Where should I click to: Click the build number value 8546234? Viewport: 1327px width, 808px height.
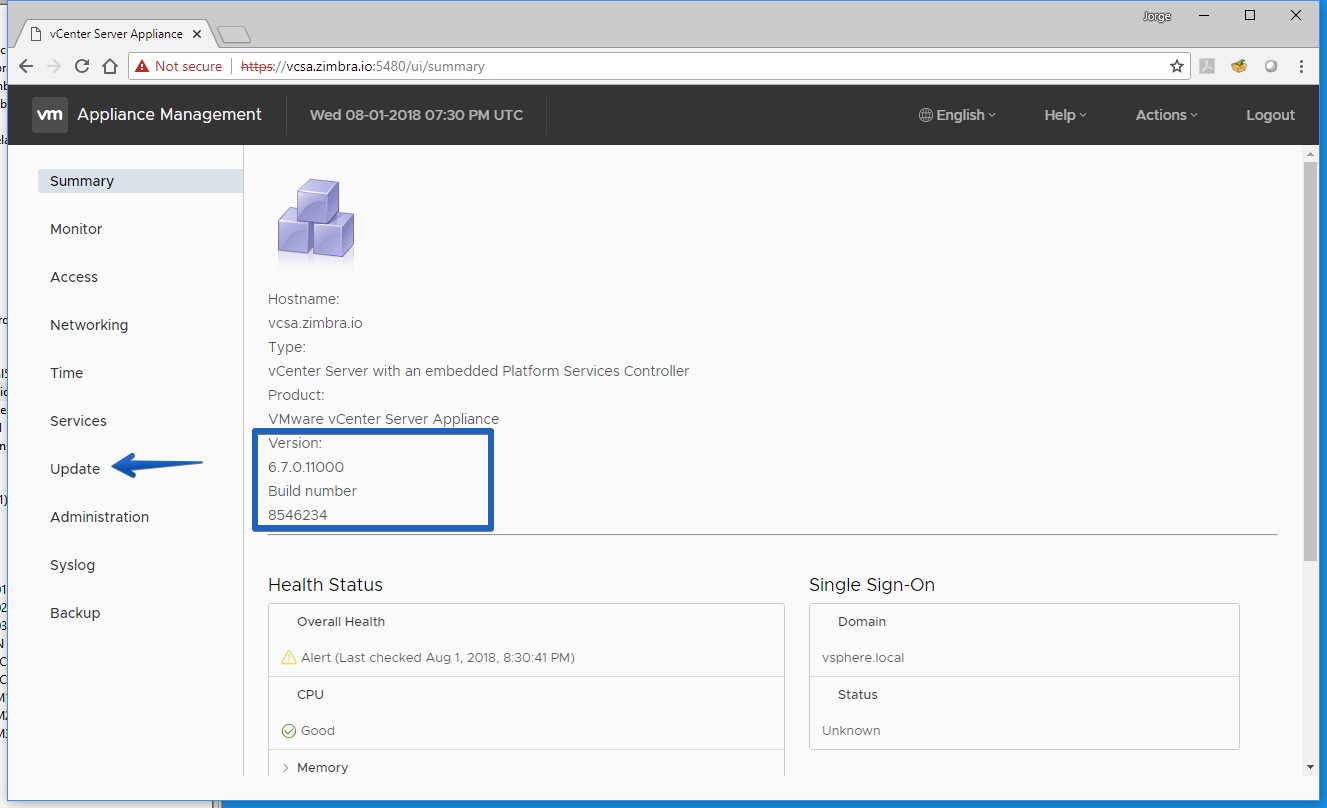[x=298, y=515]
